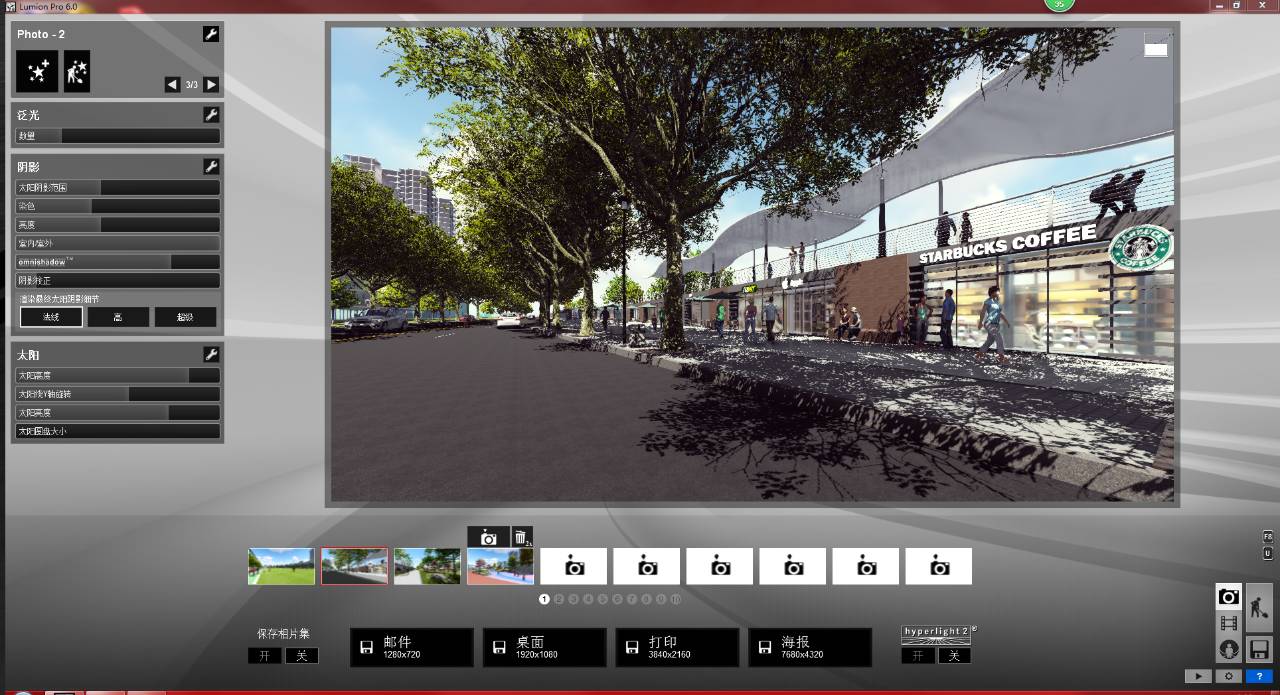Image resolution: width=1280 pixels, height=695 pixels.
Task: Click the eighth empty camera photo slot
Action: click(793, 566)
